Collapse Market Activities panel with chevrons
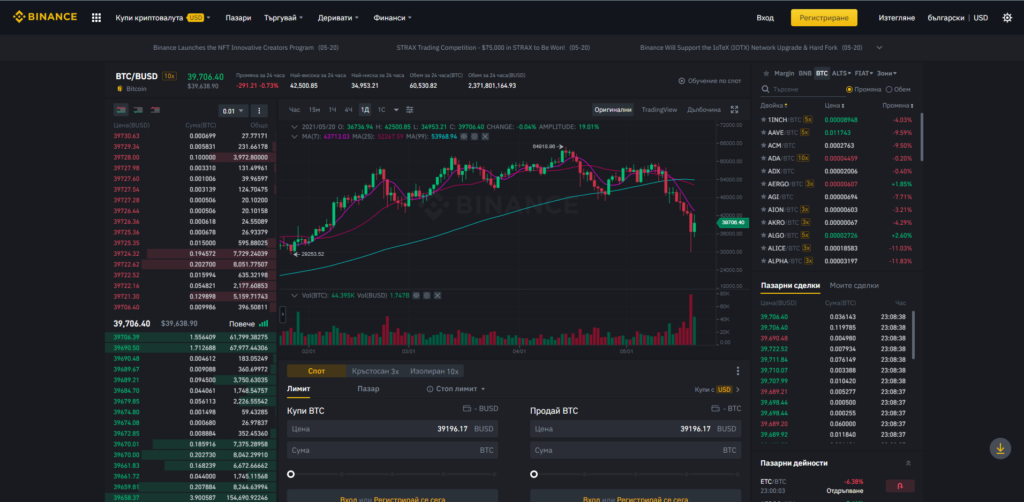Viewport: 1024px width, 502px height. tap(907, 463)
